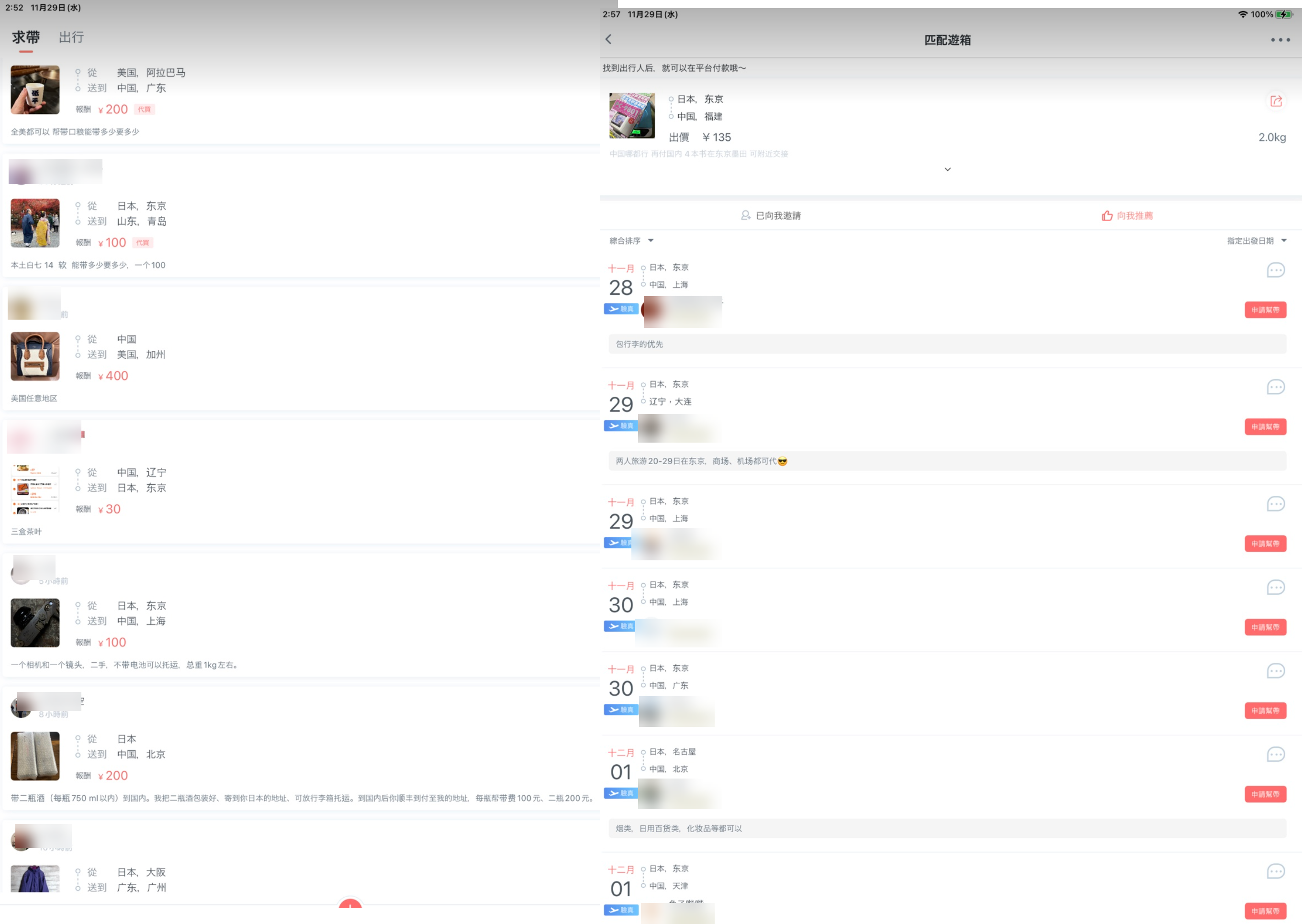
Task: Open chat for Tokyo to Tianjin trip
Action: pos(1275,872)
